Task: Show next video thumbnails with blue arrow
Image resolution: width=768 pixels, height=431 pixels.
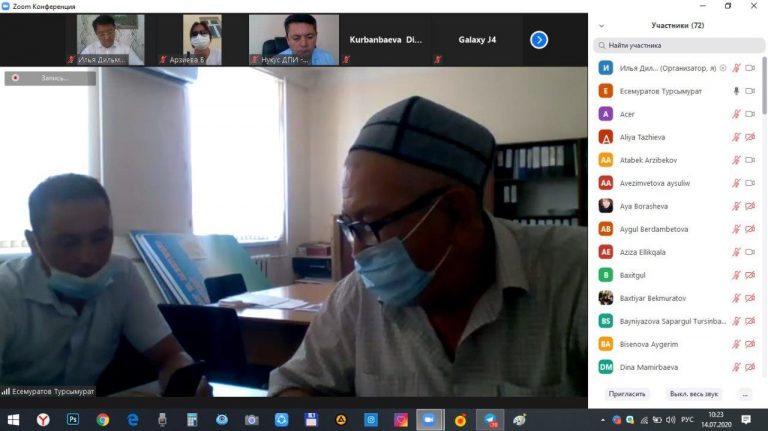Action: click(538, 40)
